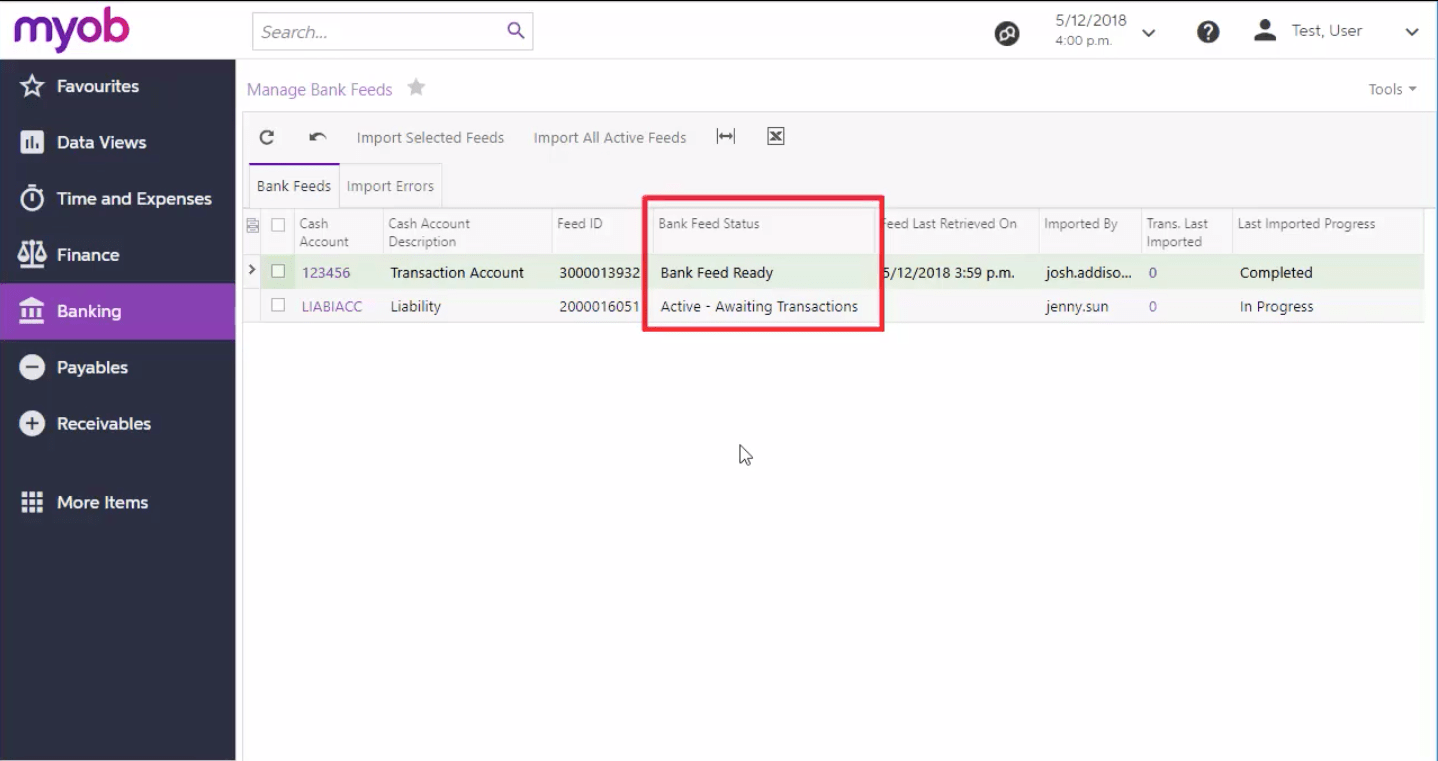Select the LIABIACC row checkbox
The height and width of the screenshot is (761, 1438).
(277, 306)
